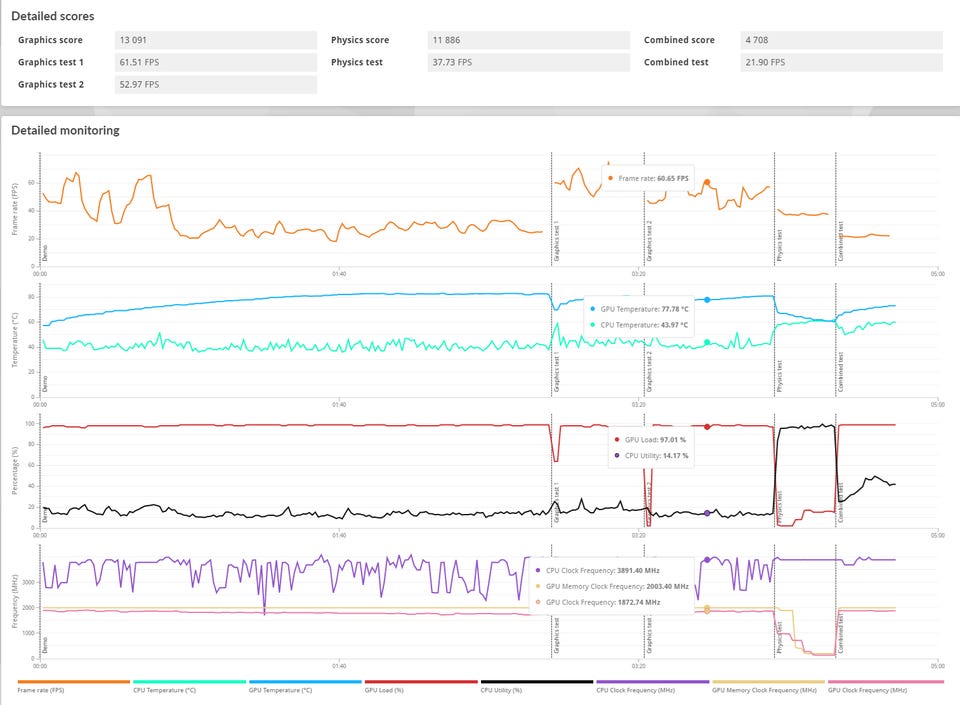
Task: Click the blue GPU temperature data point
Action: tap(707, 300)
